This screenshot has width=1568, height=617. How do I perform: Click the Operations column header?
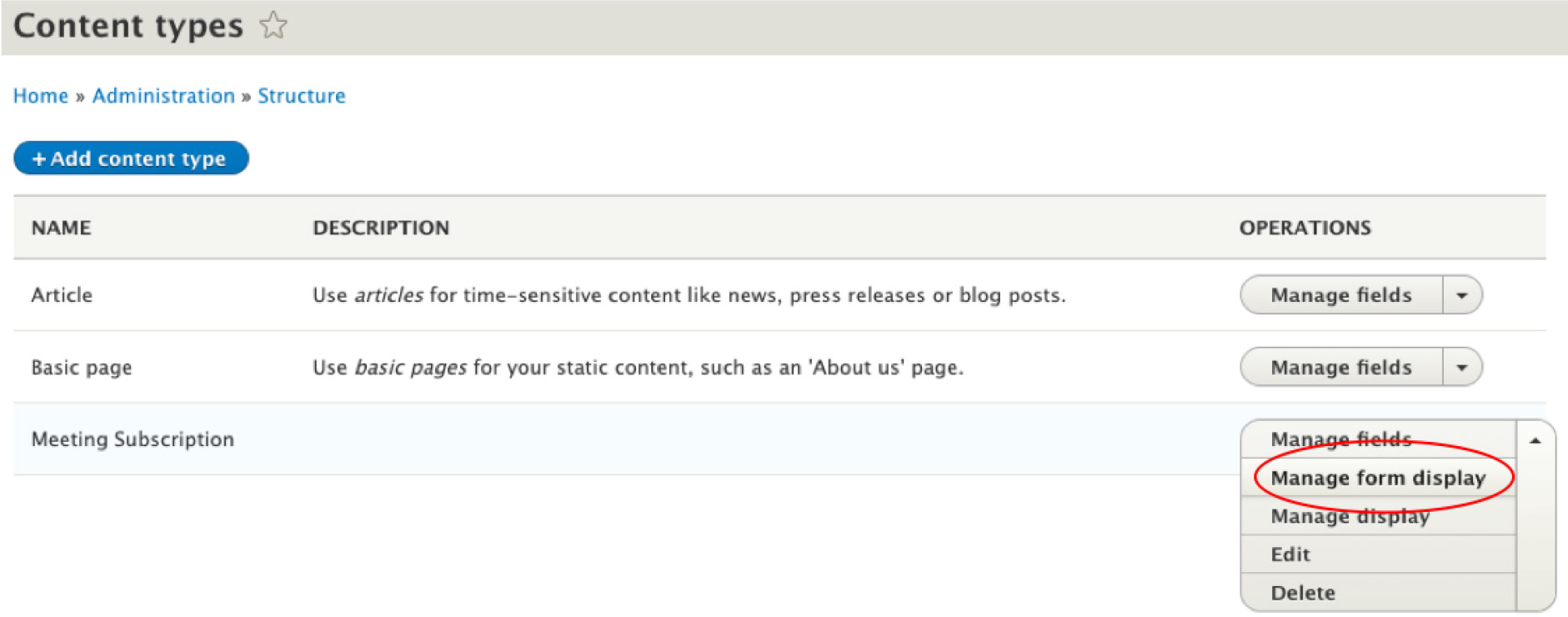click(x=1305, y=228)
